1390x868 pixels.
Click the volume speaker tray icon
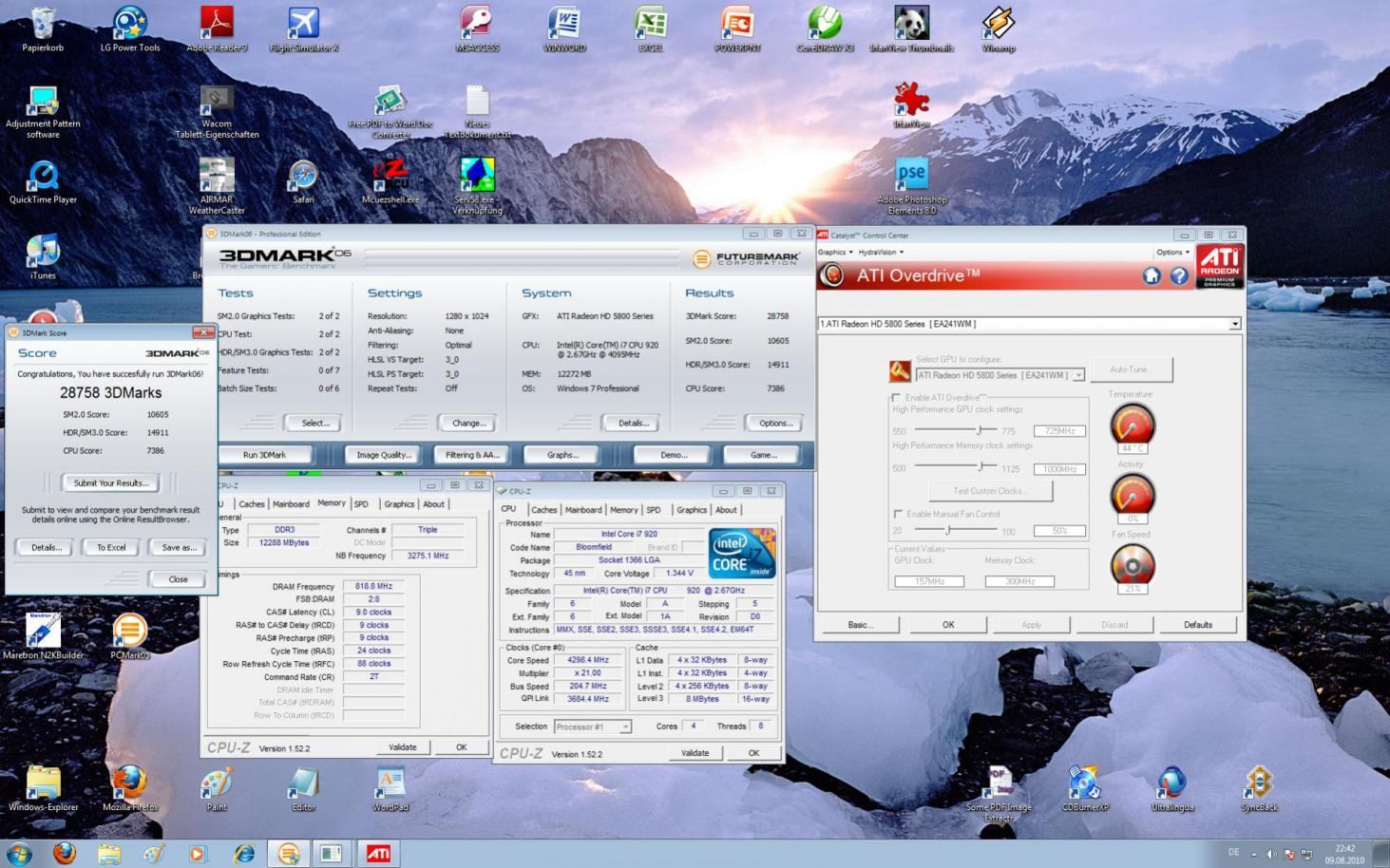tap(1271, 854)
